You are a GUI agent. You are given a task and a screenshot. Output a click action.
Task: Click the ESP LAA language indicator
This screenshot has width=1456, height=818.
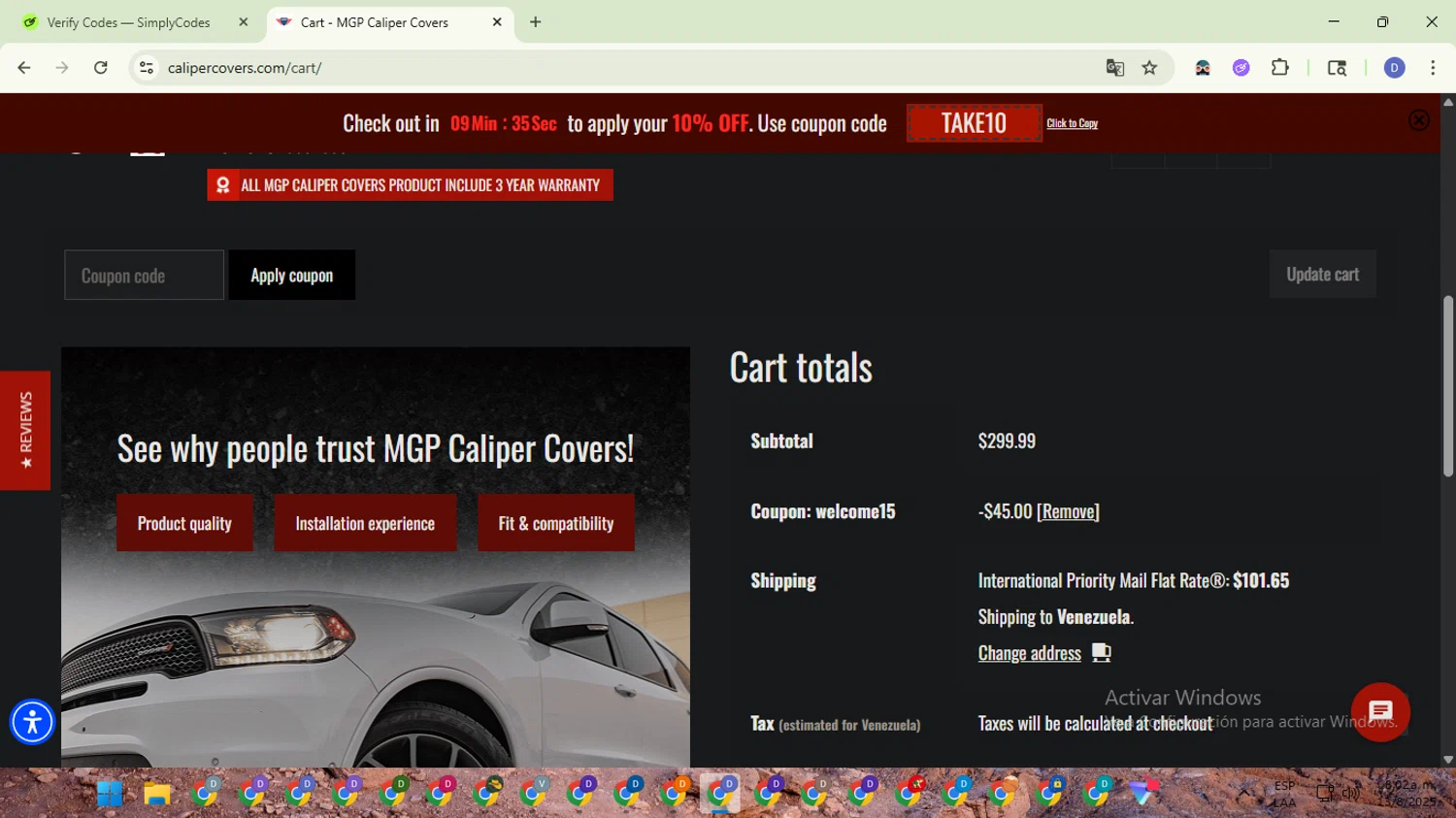pyautogui.click(x=1284, y=794)
